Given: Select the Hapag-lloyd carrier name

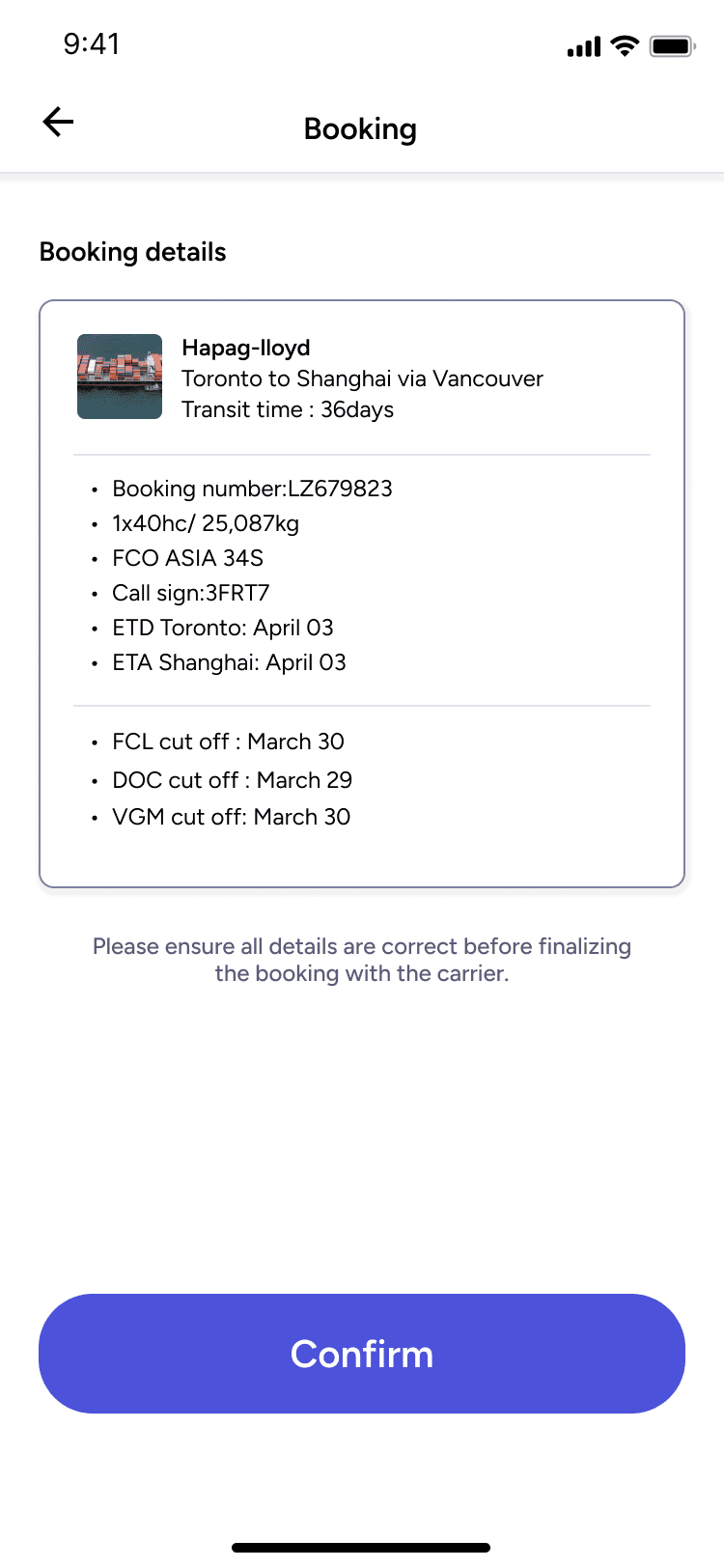Looking at the screenshot, I should (246, 348).
